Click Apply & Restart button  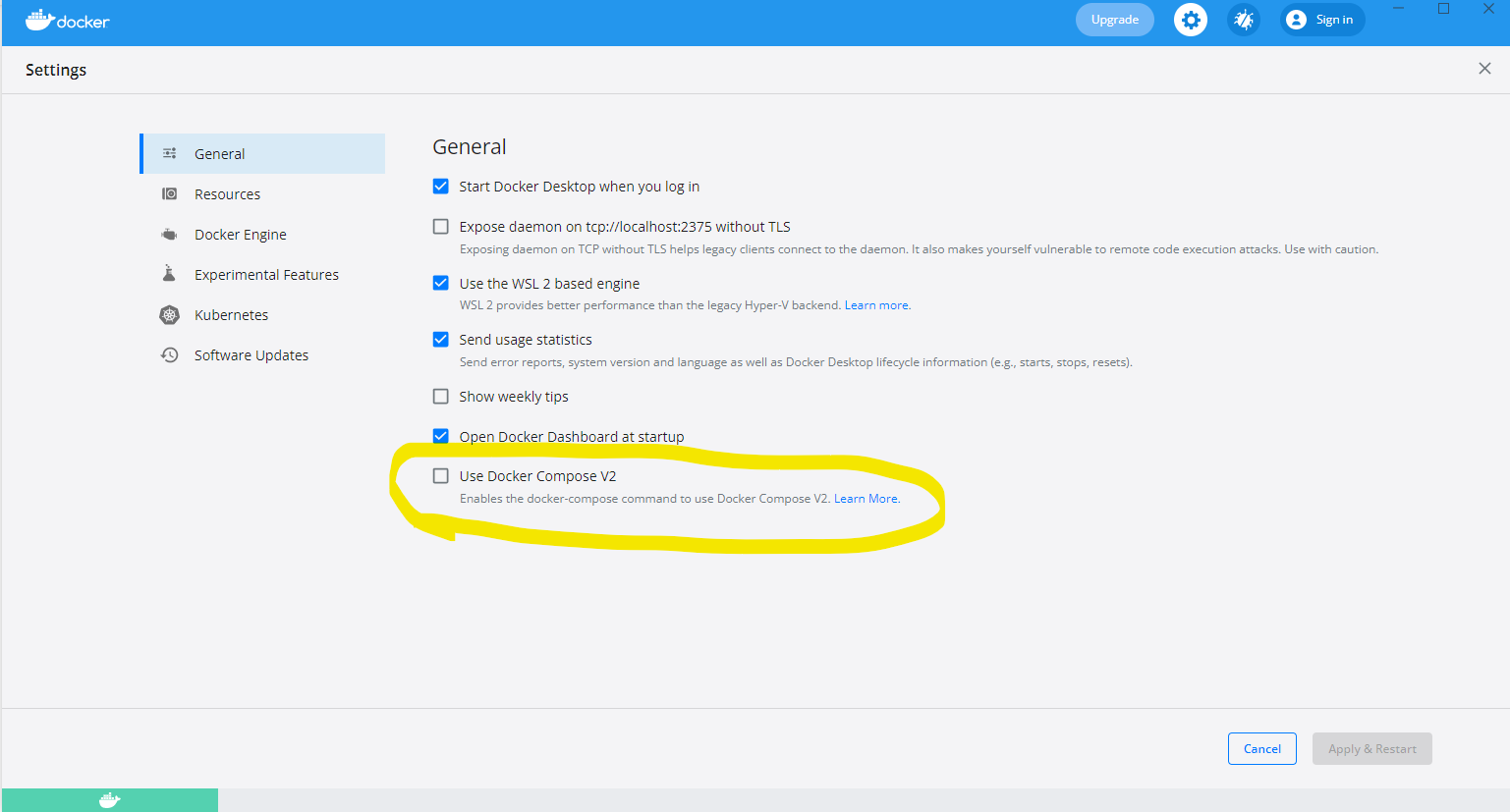point(1372,748)
